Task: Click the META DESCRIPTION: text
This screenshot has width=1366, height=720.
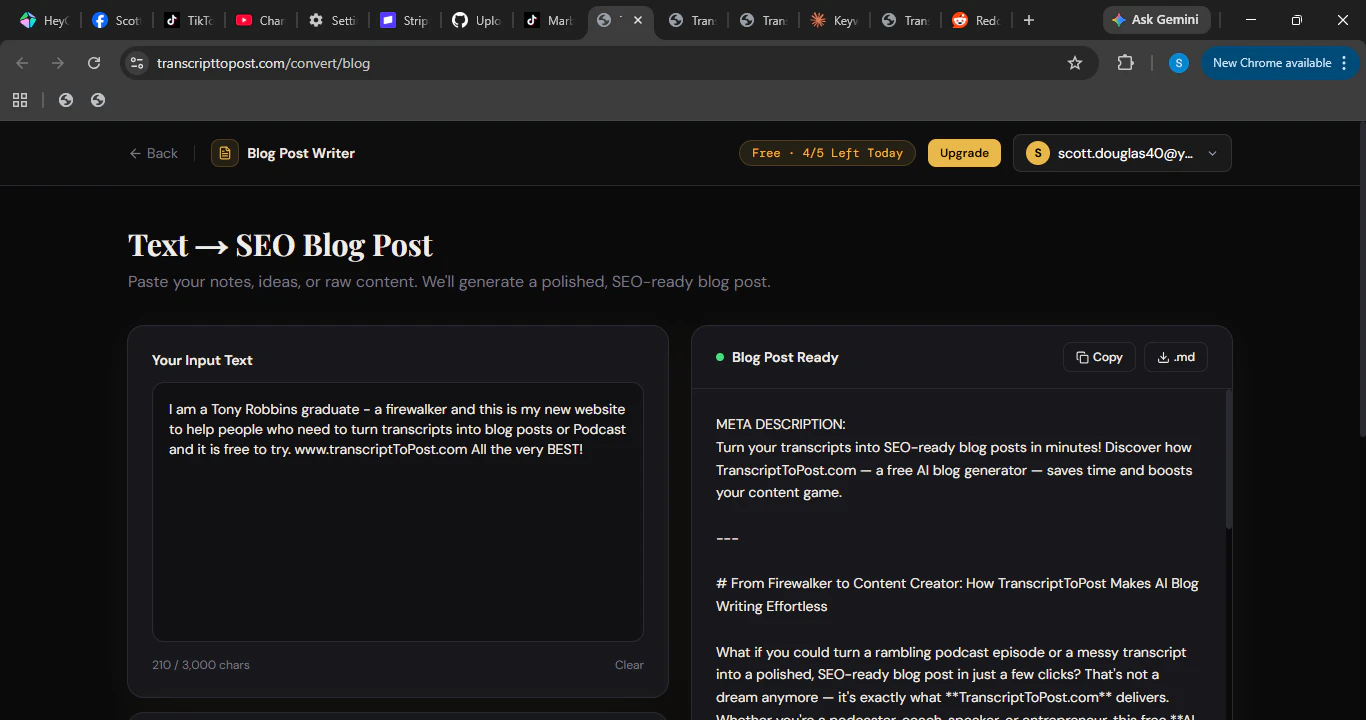Action: [781, 424]
